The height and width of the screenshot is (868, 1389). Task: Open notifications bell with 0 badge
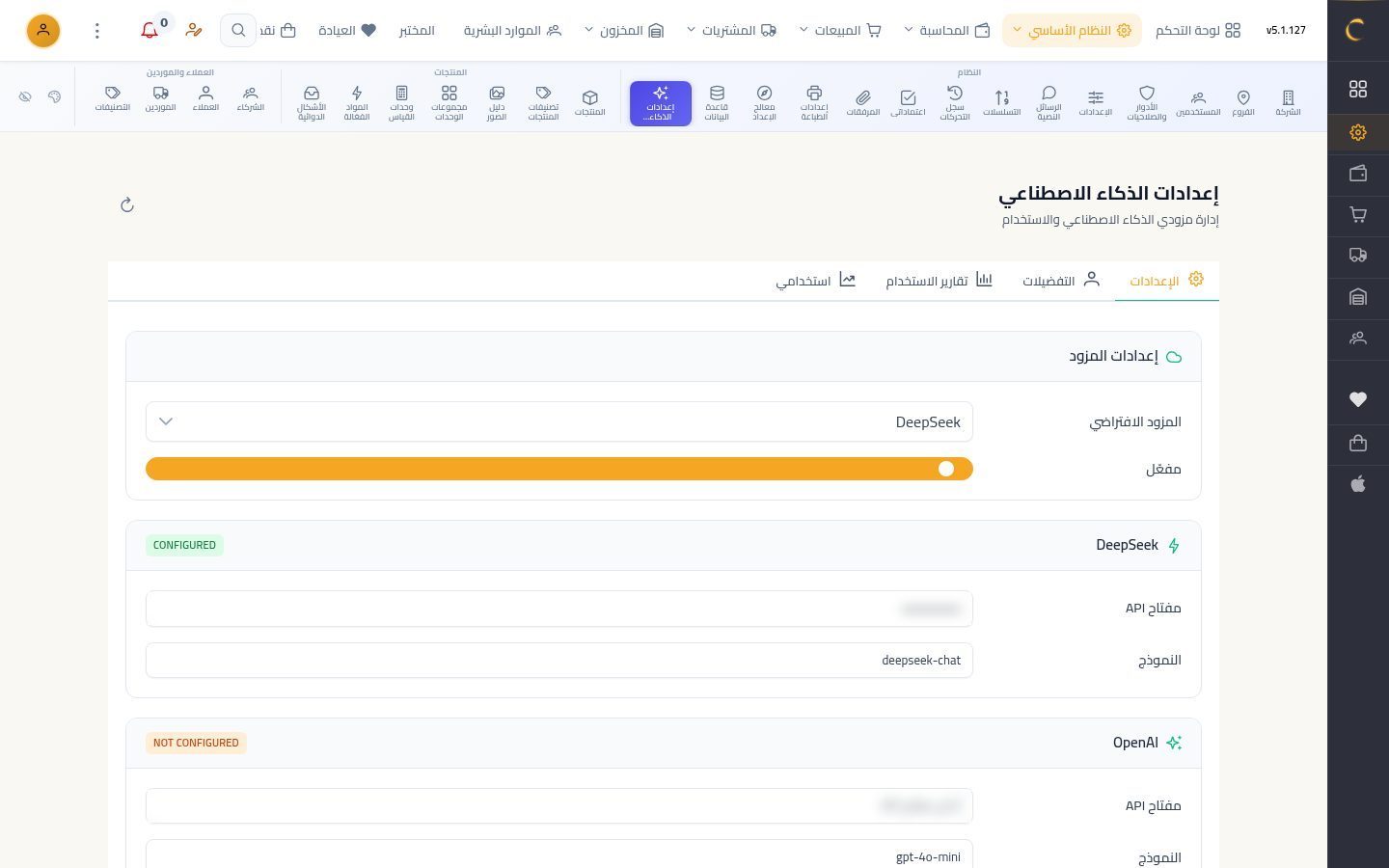[x=150, y=30]
